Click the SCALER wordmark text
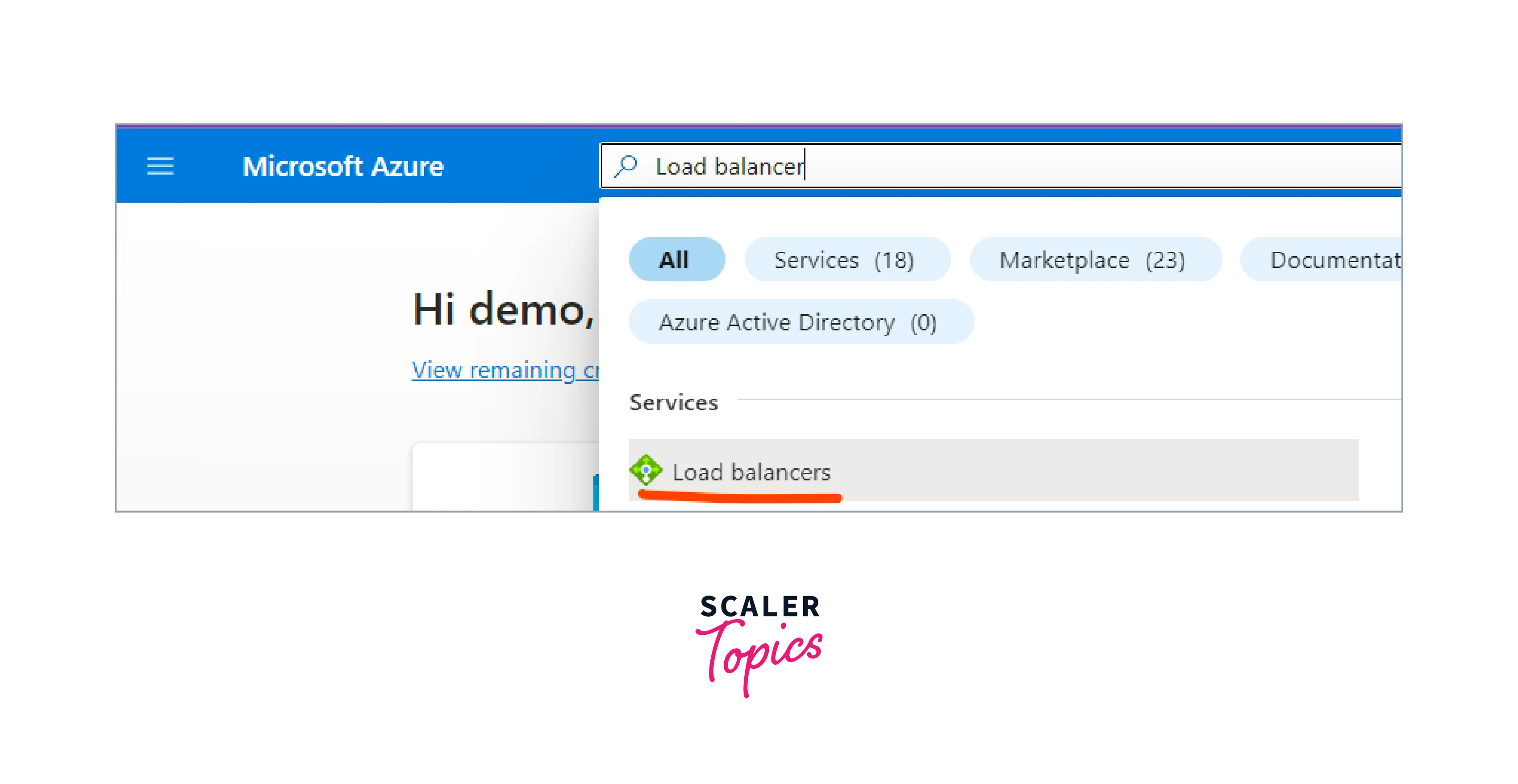The height and width of the screenshot is (784, 1518). (x=759, y=607)
